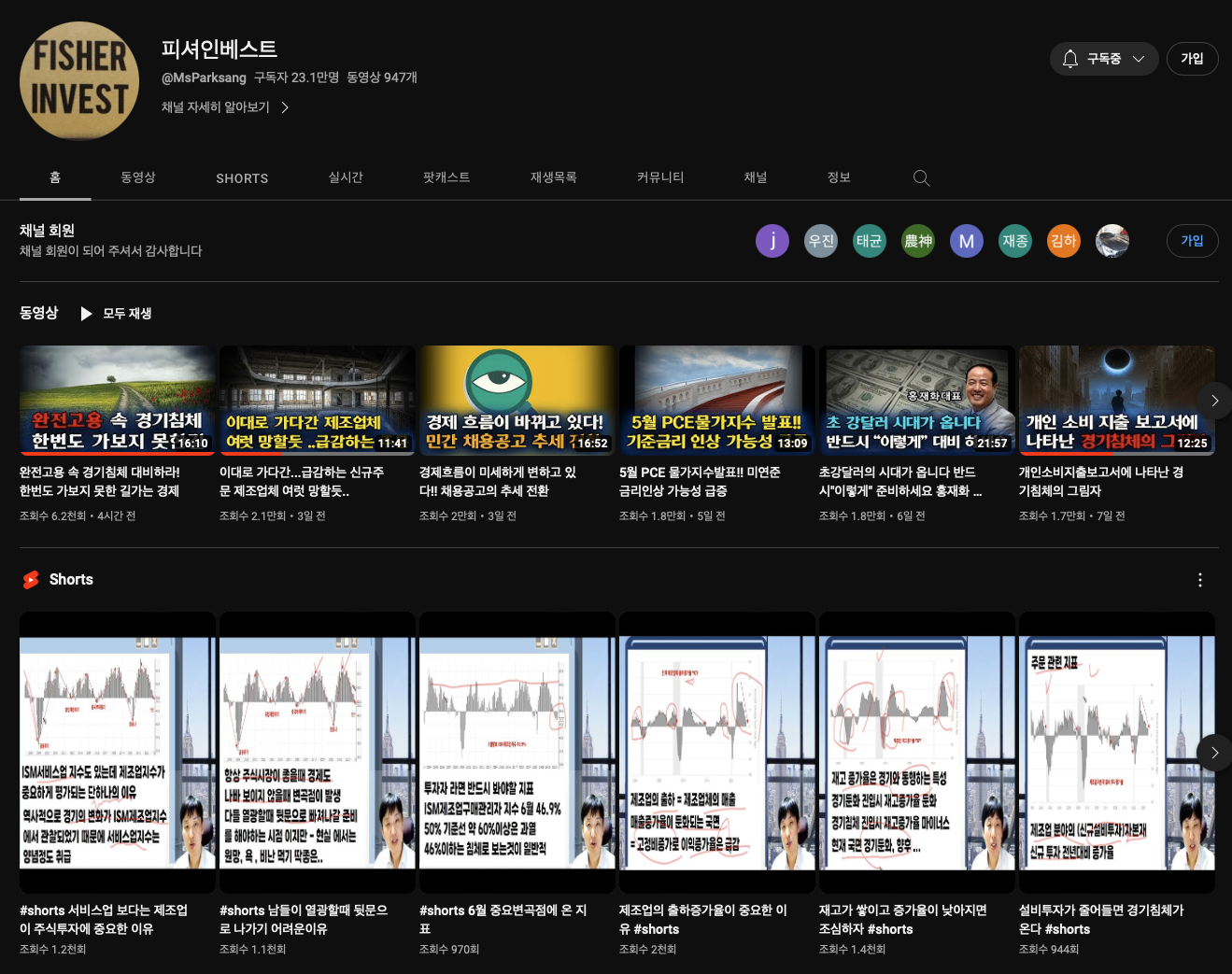Switch to the 동영상 tab
This screenshot has width=1232, height=974.
point(138,177)
